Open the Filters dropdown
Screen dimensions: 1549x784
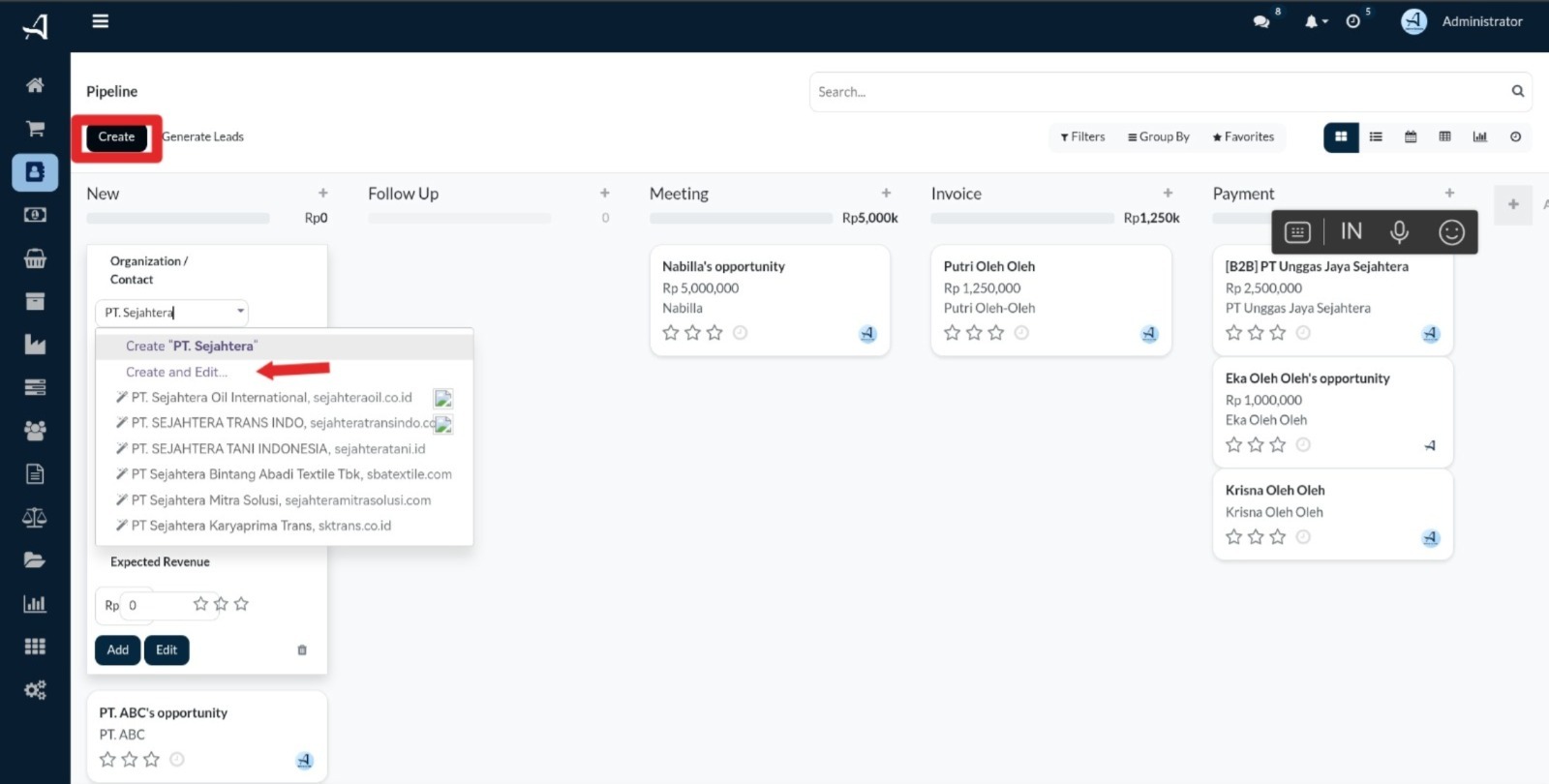(1082, 137)
